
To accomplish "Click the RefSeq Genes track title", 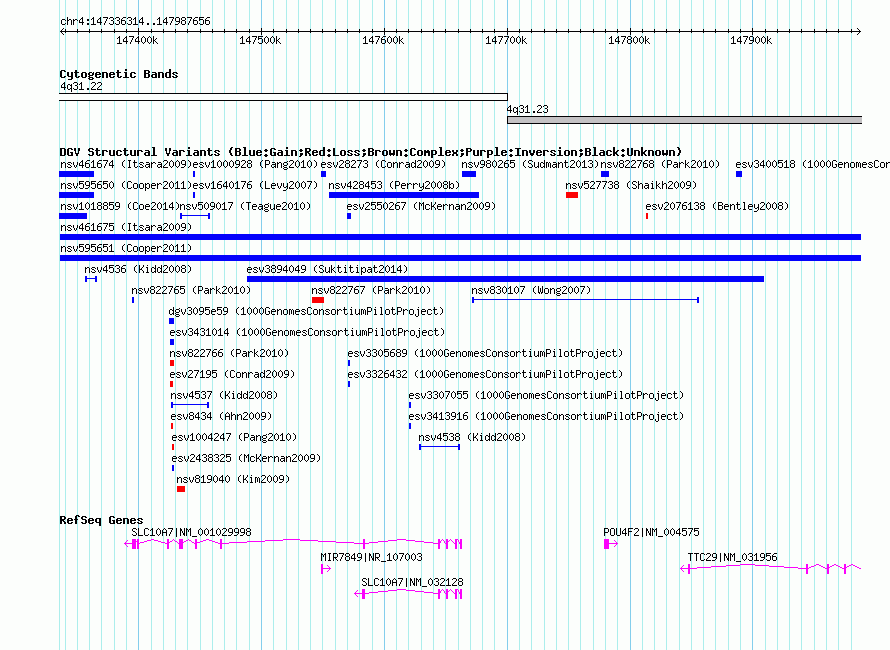I will [101, 521].
